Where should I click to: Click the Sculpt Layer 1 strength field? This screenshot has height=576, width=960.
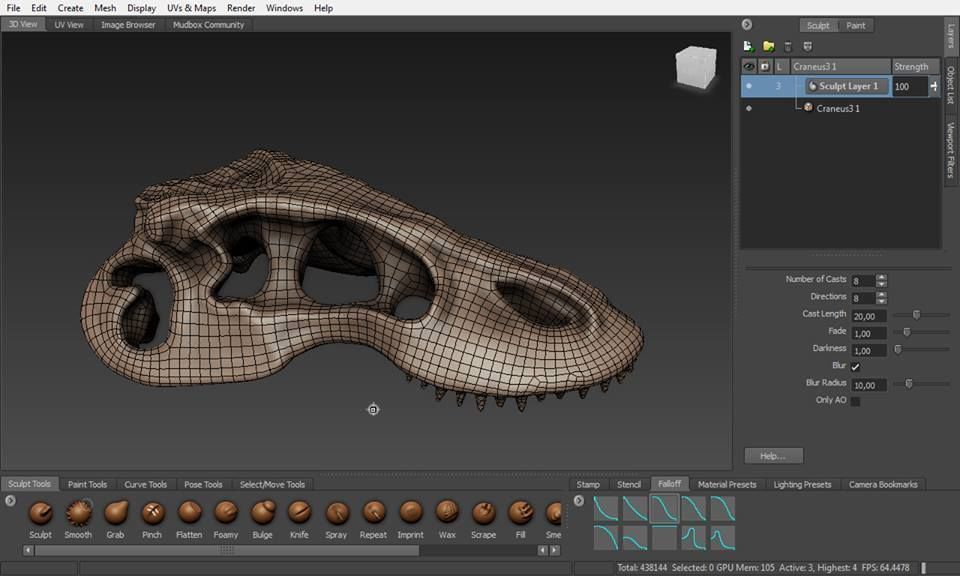[910, 86]
